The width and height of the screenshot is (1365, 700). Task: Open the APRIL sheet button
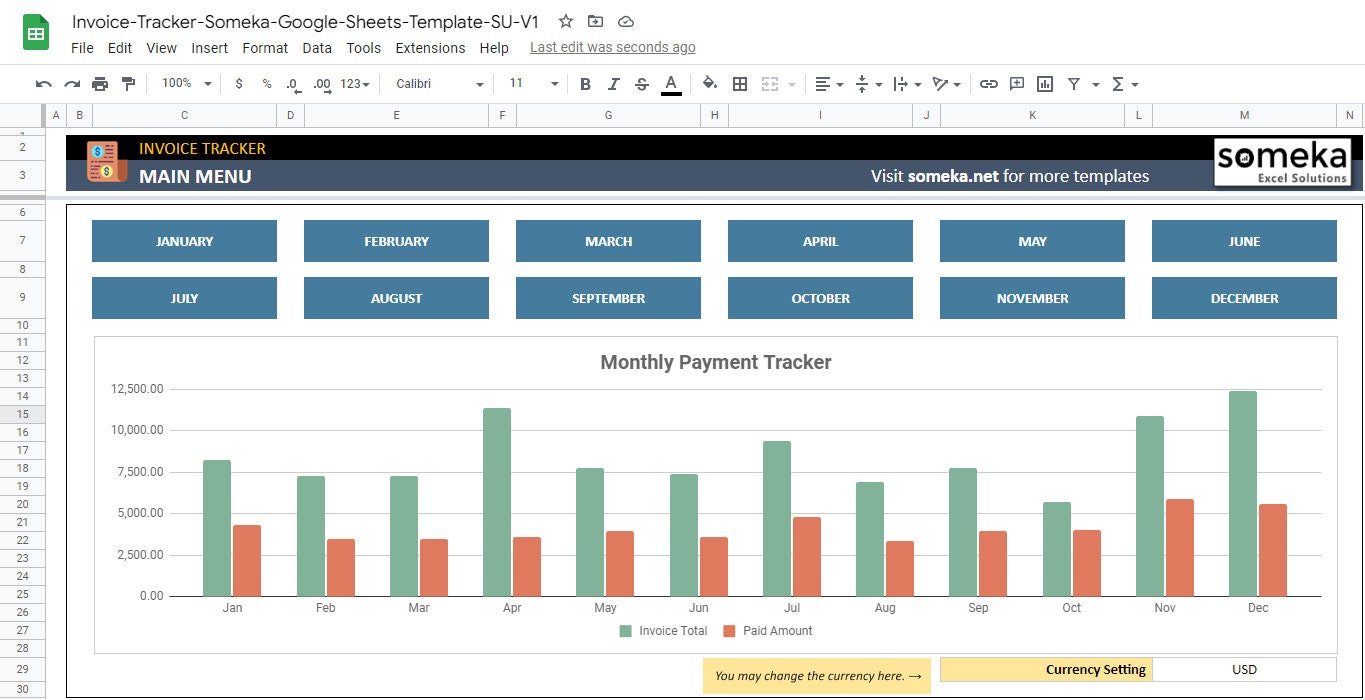point(820,241)
